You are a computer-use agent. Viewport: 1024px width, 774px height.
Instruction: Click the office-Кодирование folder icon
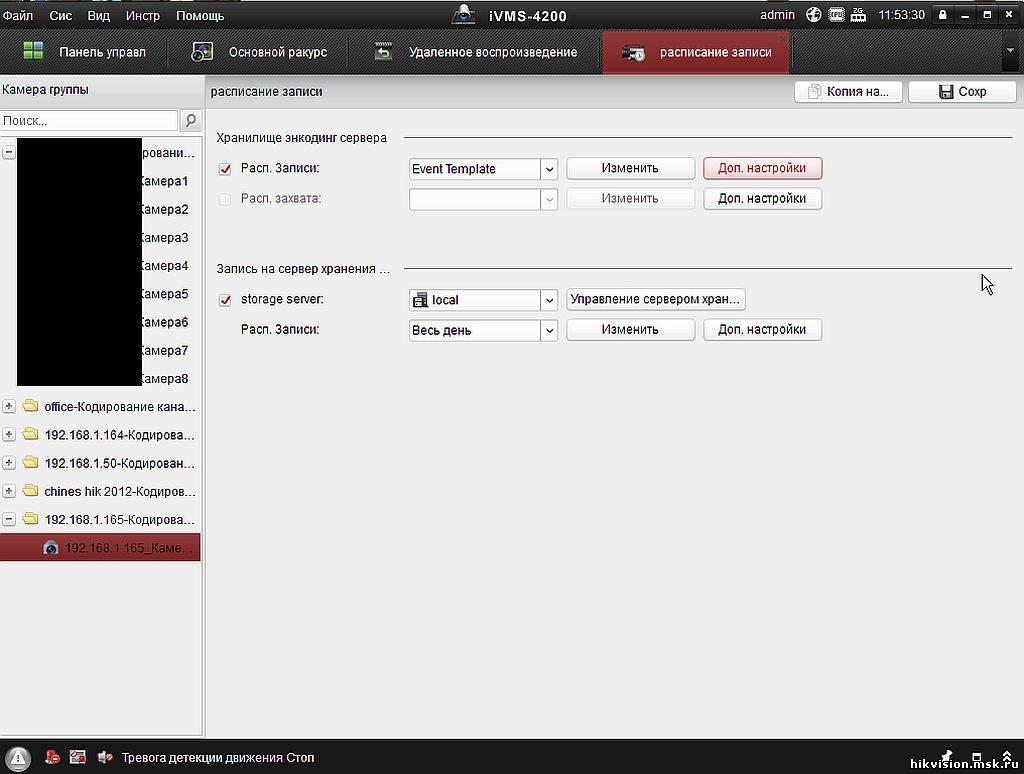click(x=31, y=406)
